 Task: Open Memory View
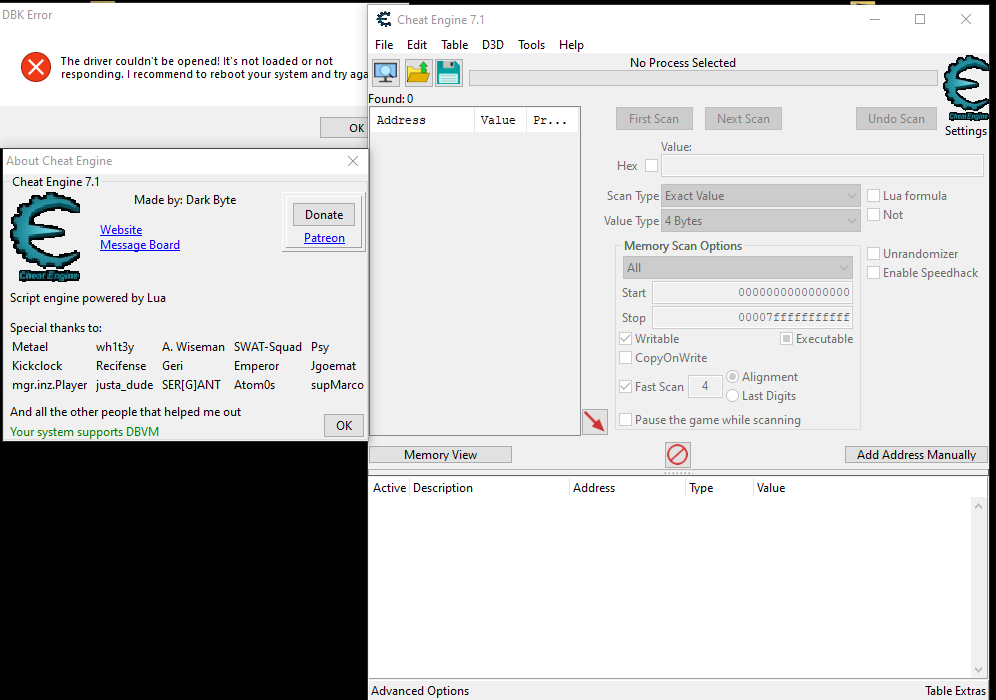pyautogui.click(x=440, y=455)
